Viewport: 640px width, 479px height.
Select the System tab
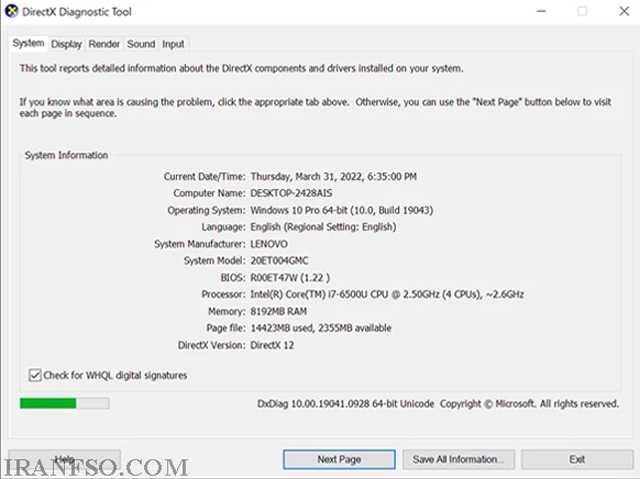pyautogui.click(x=28, y=43)
